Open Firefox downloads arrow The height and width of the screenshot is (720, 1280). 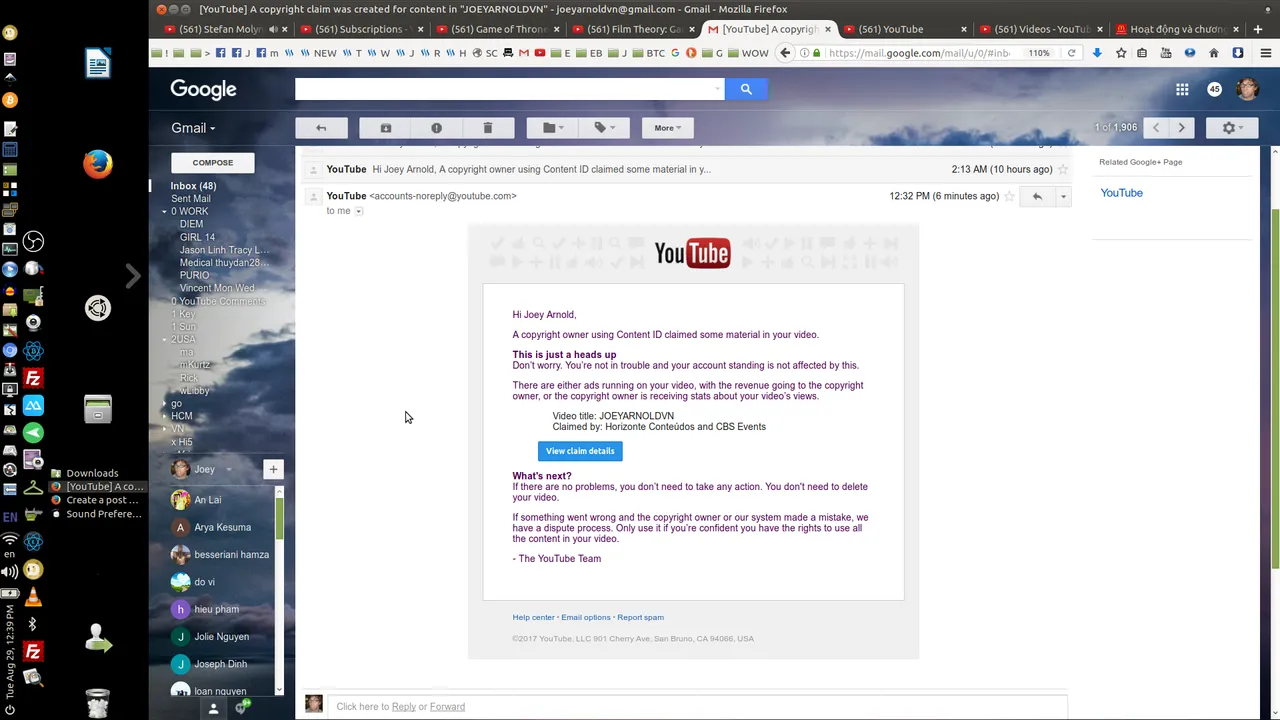pos(1097,53)
